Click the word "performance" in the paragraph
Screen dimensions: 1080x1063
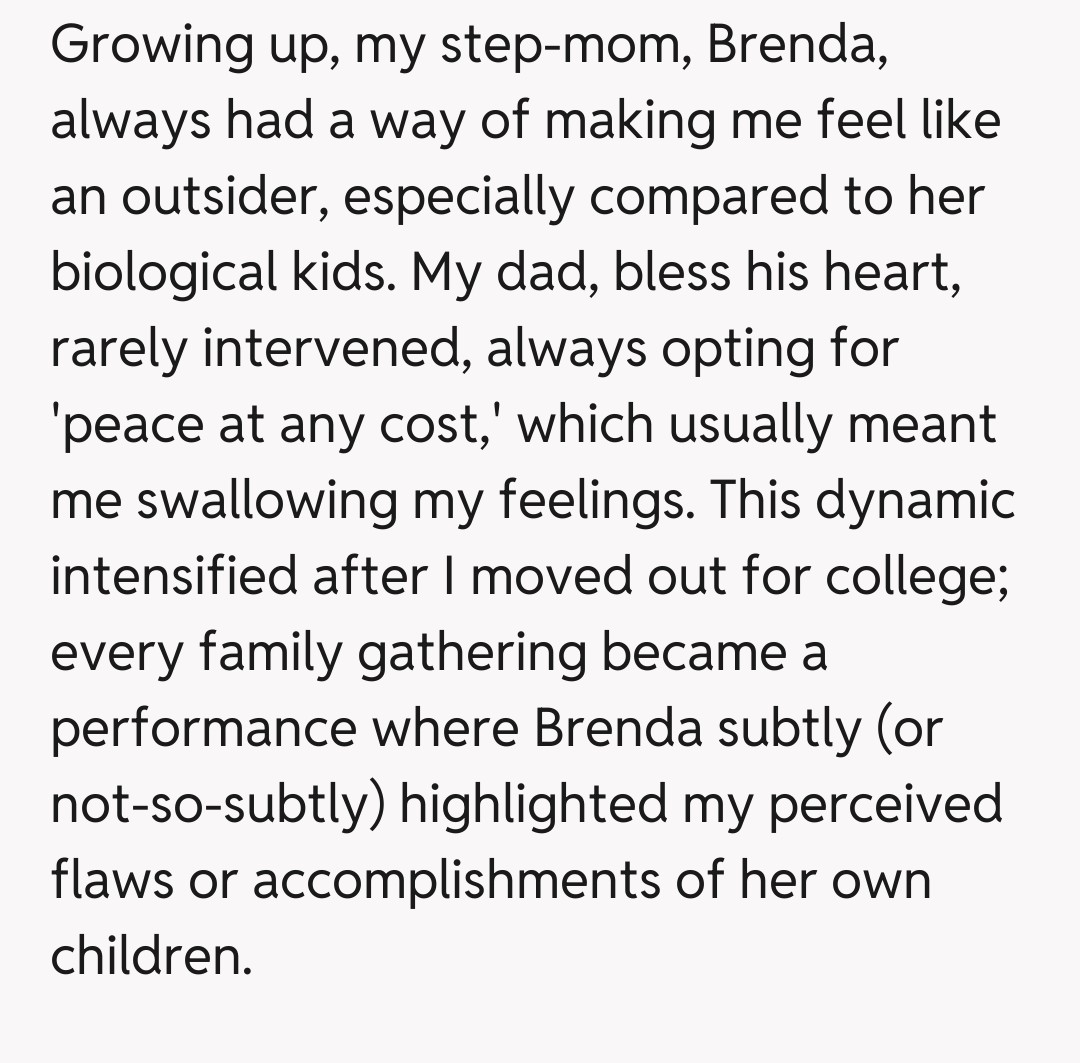[203, 729]
